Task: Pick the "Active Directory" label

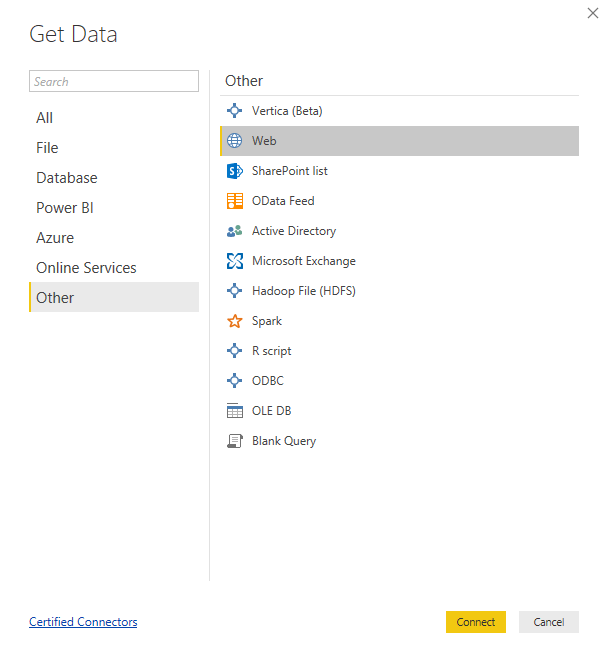Action: tap(294, 231)
